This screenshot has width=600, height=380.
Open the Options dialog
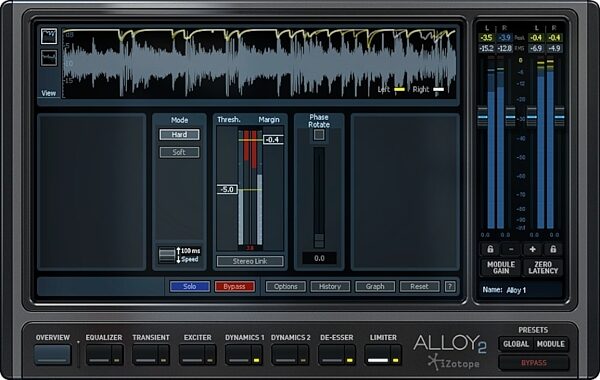point(285,286)
